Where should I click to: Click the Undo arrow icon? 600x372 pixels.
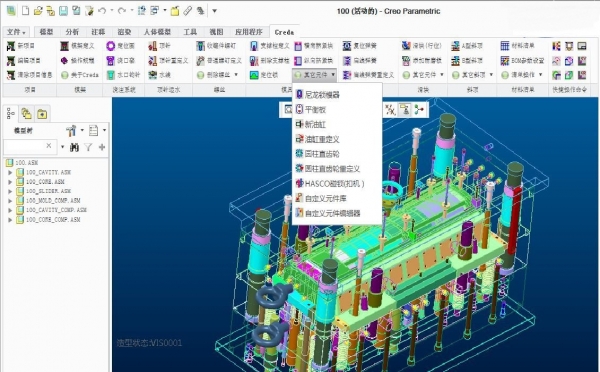coord(102,11)
